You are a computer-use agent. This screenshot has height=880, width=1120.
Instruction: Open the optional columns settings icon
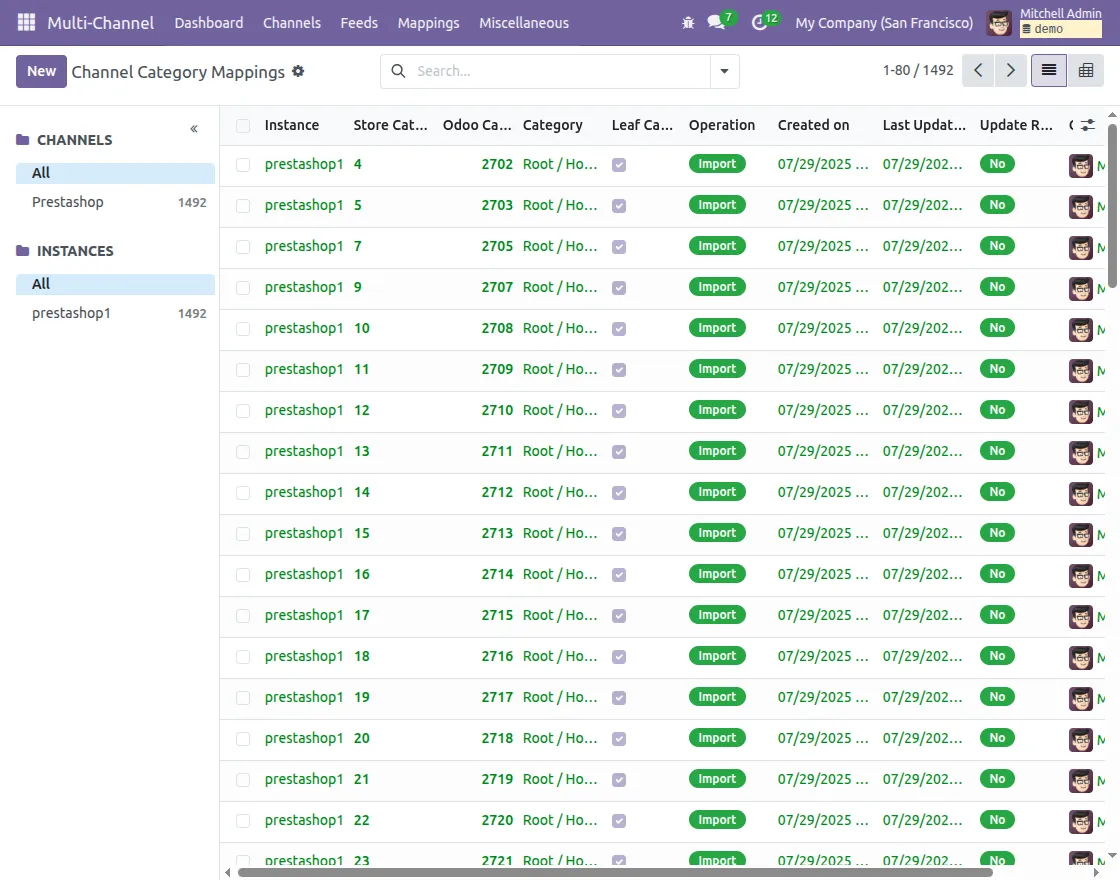(x=1086, y=125)
